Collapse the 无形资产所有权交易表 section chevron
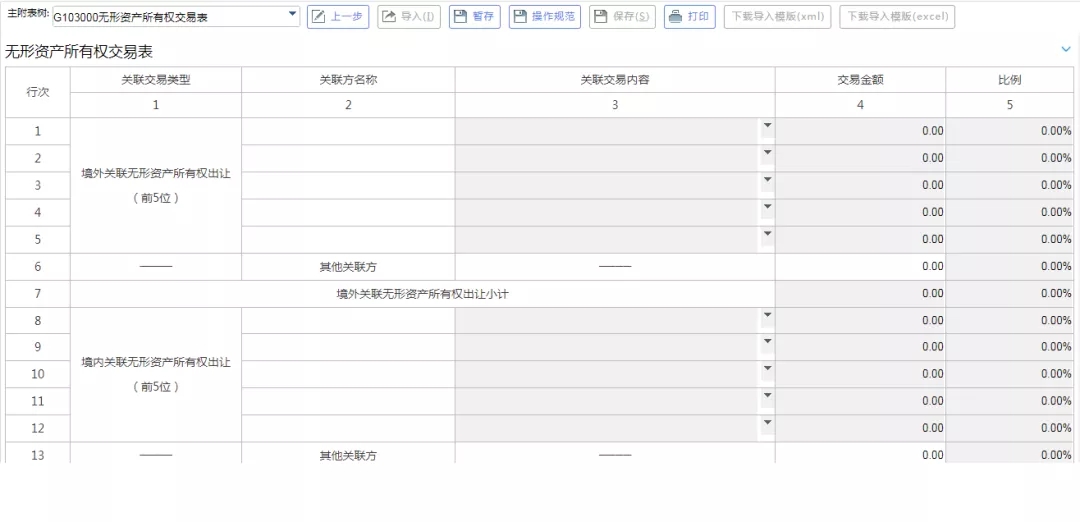This screenshot has width=1080, height=522. coord(1066,49)
